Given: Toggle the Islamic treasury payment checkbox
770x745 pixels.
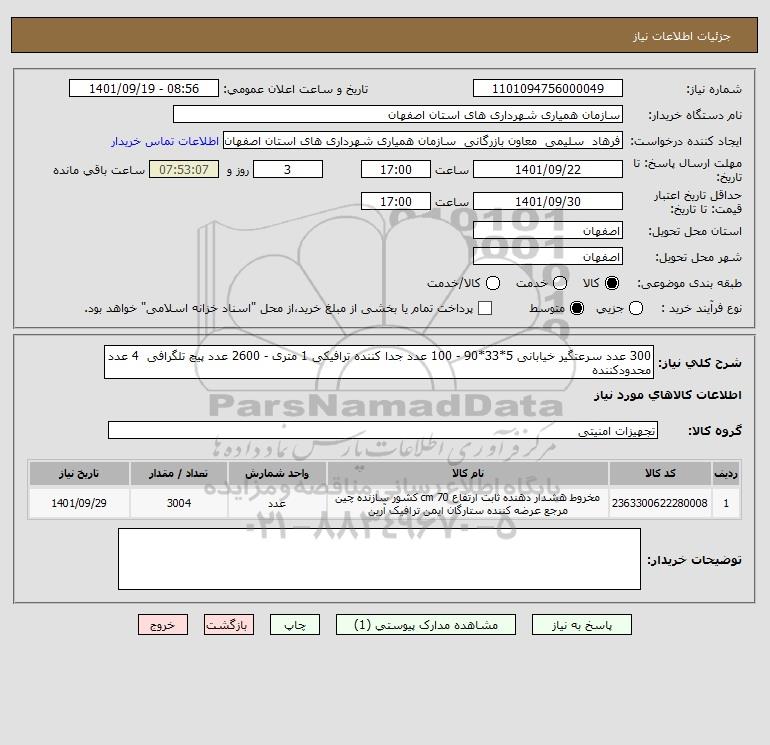Looking at the screenshot, I should (x=485, y=308).
